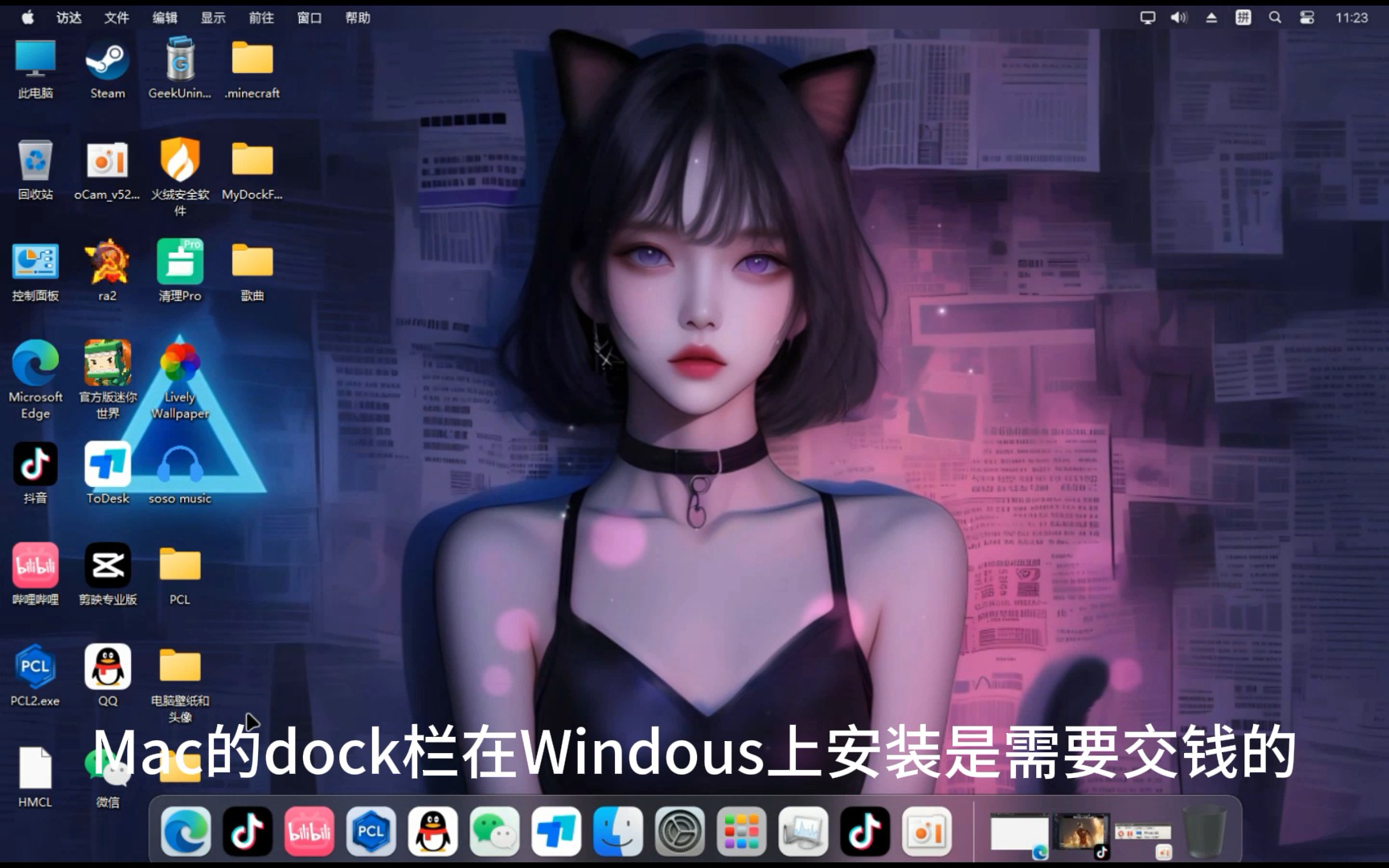The height and width of the screenshot is (868, 1389).
Task: Open the Apple menu
Action: click(x=27, y=16)
